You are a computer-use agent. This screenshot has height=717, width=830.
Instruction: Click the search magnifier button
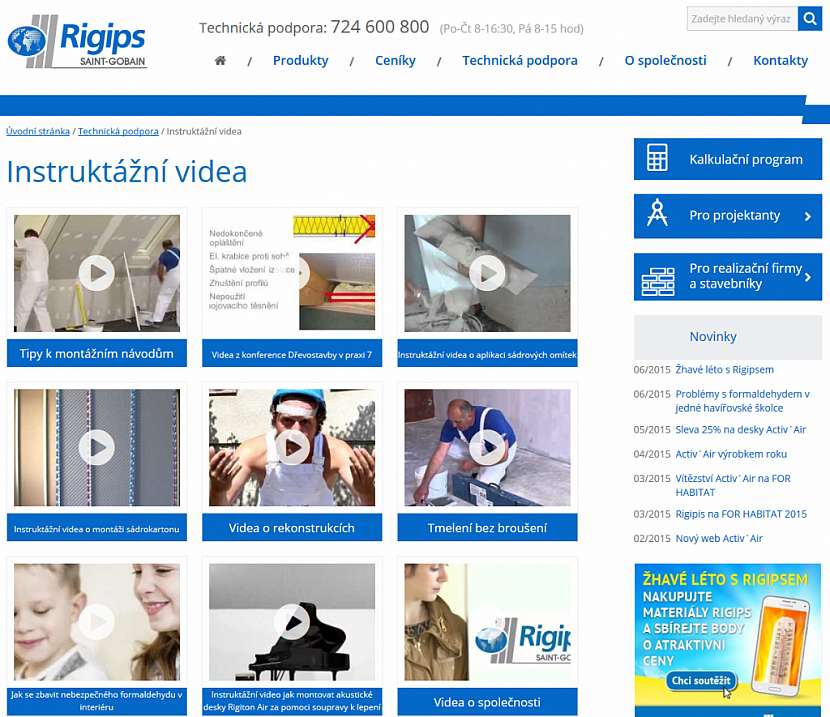coord(810,19)
